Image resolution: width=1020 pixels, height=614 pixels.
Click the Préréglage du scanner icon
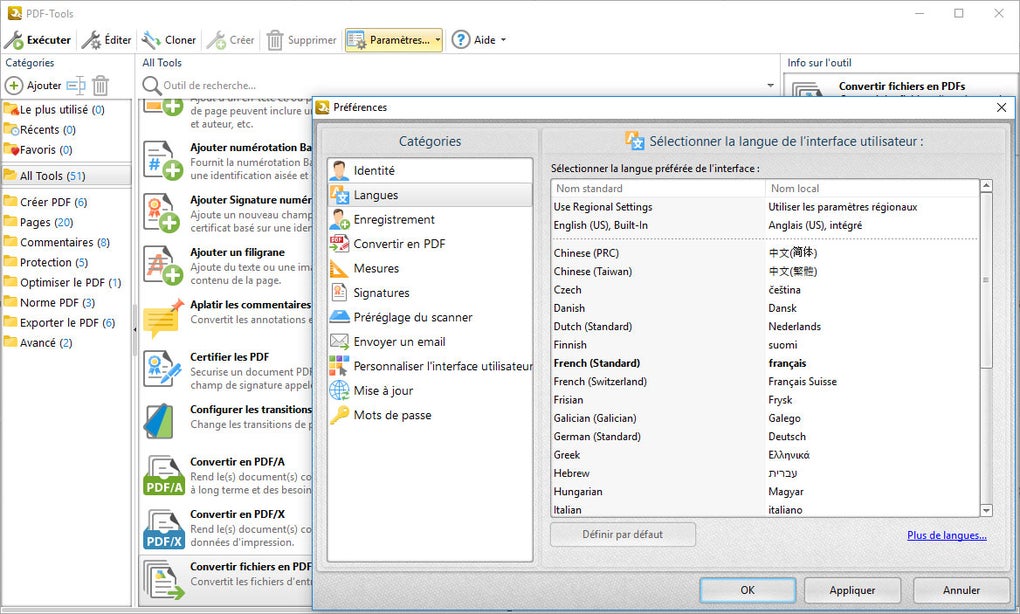click(x=339, y=317)
